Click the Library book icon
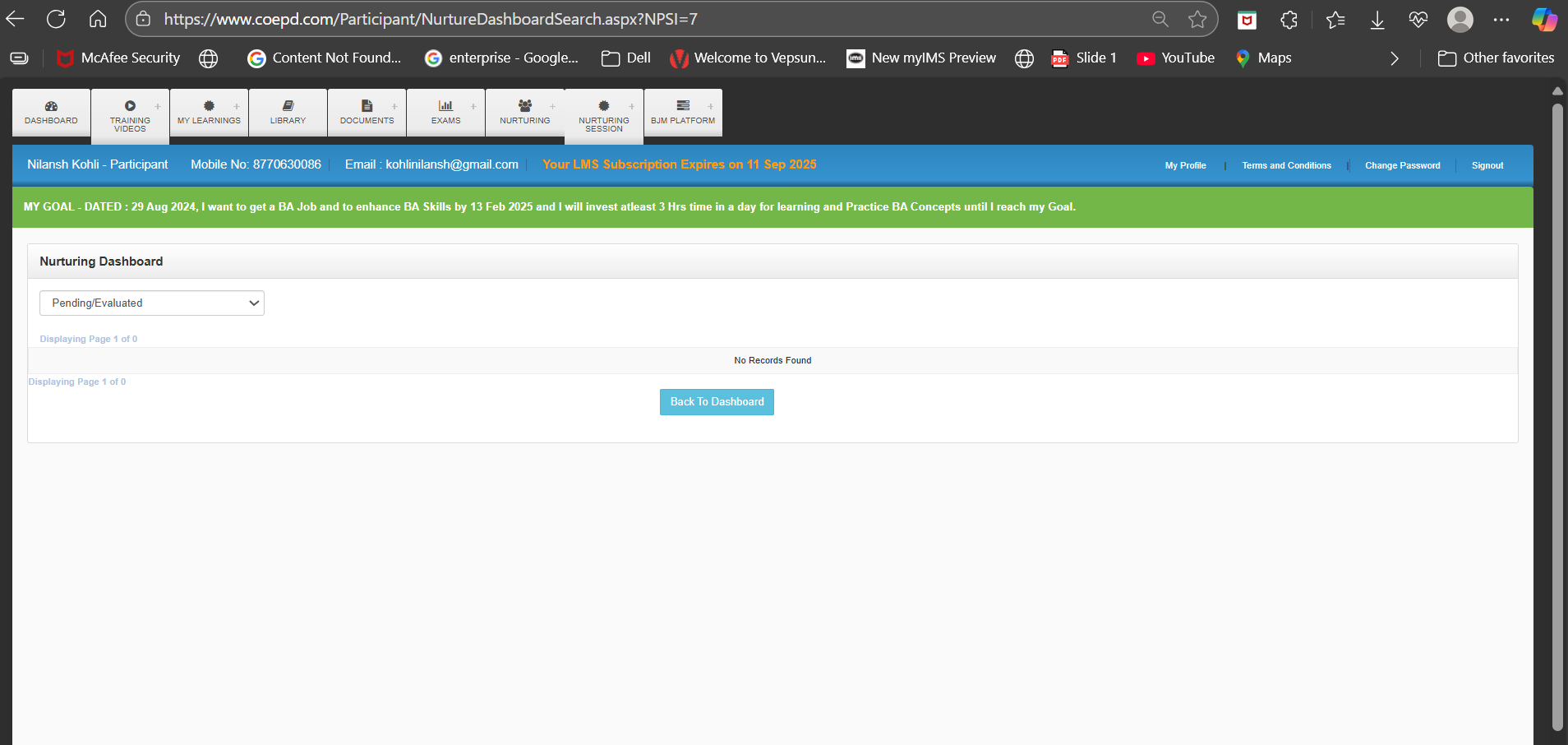1568x745 pixels. pyautogui.click(x=288, y=106)
